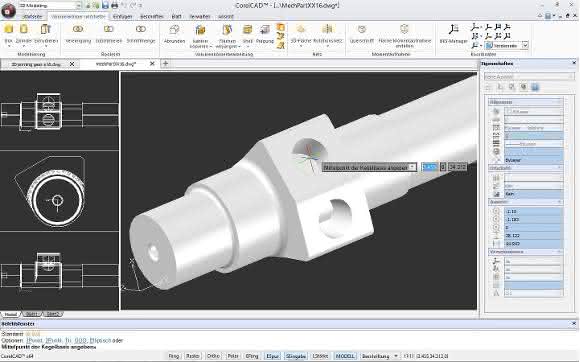
Task: Click Flache Momentaufnahme erstellen icon
Action: click(404, 29)
